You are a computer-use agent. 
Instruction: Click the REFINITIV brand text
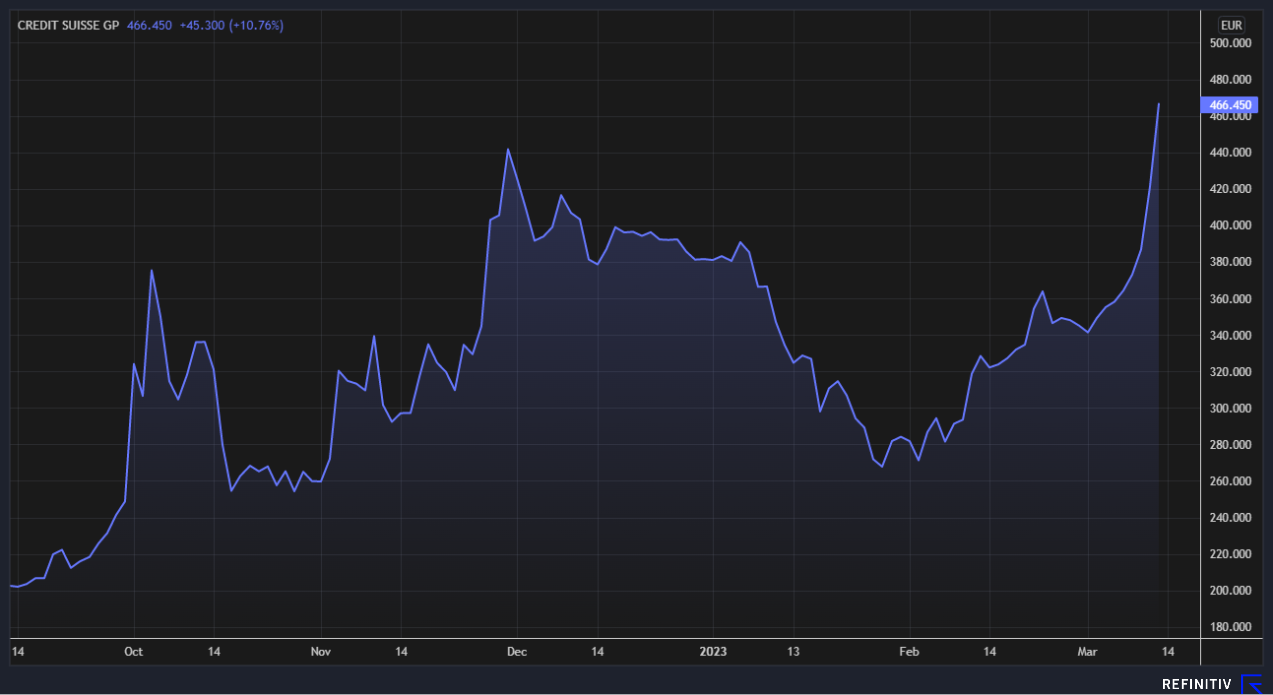pyautogui.click(x=1198, y=684)
